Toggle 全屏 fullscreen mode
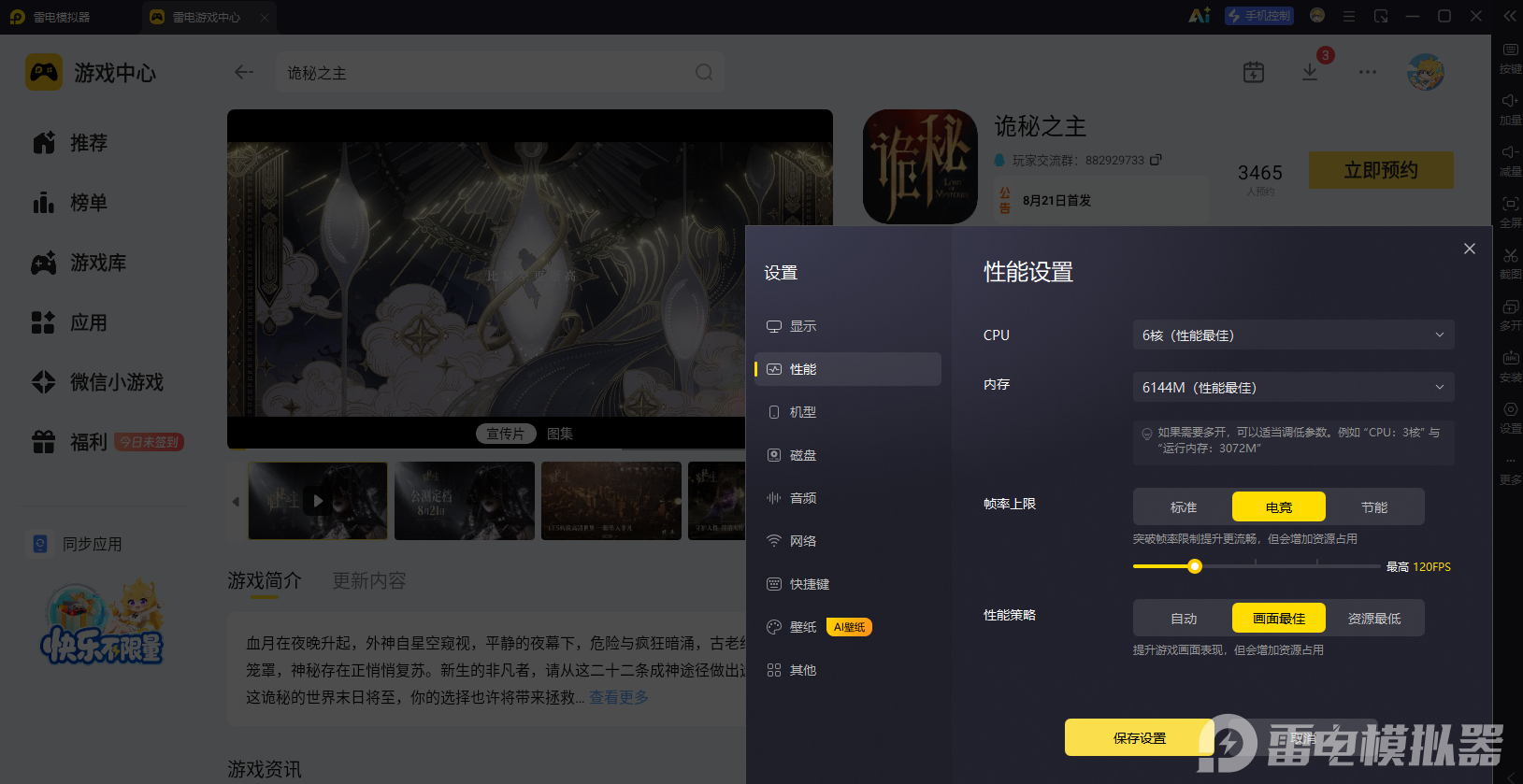Image resolution: width=1523 pixels, height=784 pixels. (1510, 211)
